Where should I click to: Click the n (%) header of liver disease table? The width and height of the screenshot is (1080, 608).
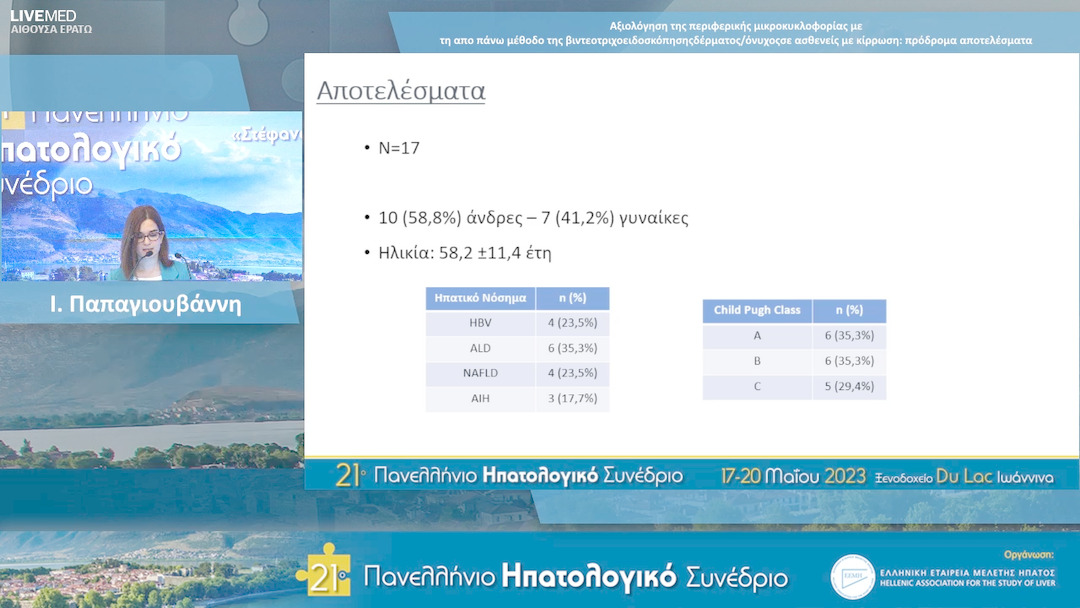pyautogui.click(x=572, y=298)
